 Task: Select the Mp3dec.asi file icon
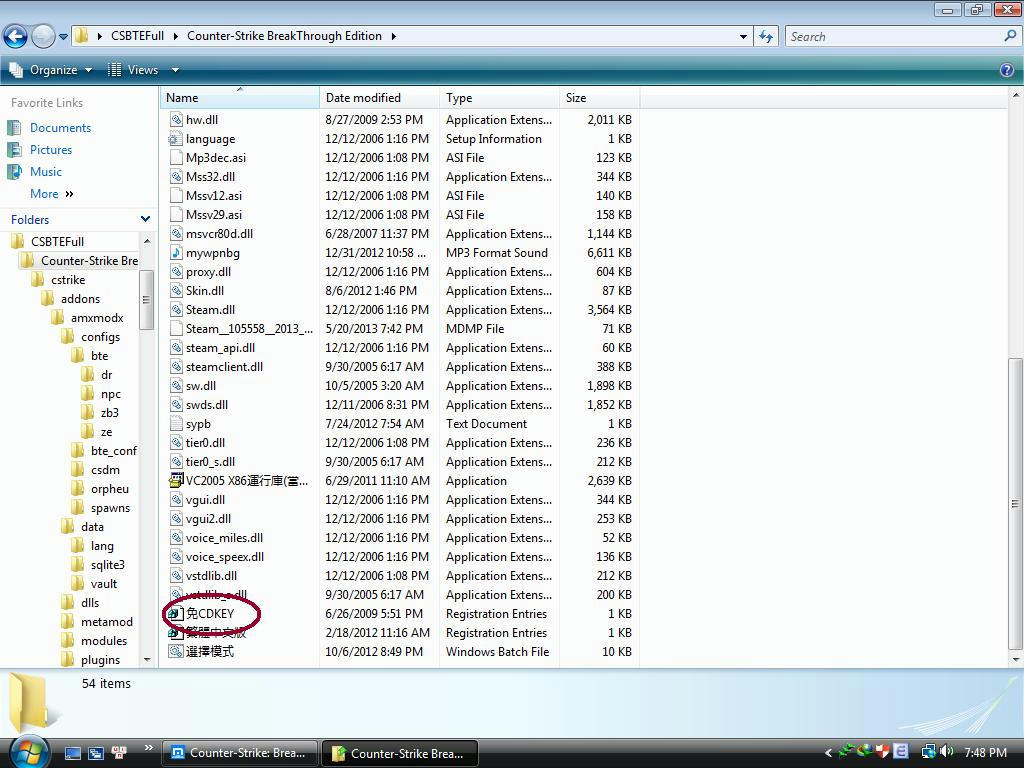click(176, 157)
